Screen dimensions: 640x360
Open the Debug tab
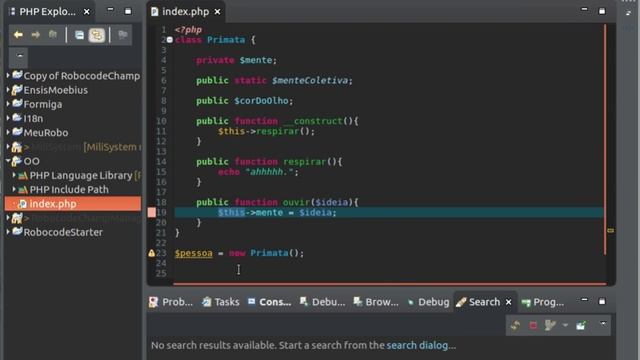click(x=428, y=302)
